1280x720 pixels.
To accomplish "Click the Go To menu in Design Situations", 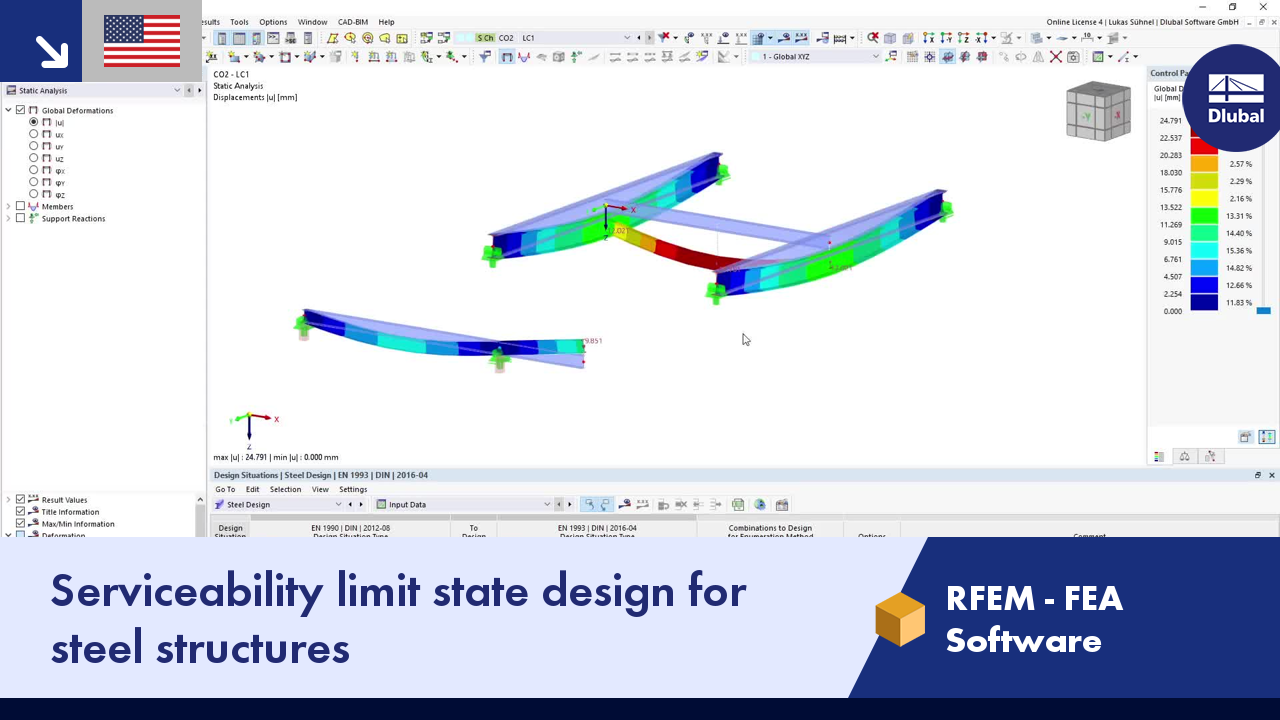I will pos(224,489).
